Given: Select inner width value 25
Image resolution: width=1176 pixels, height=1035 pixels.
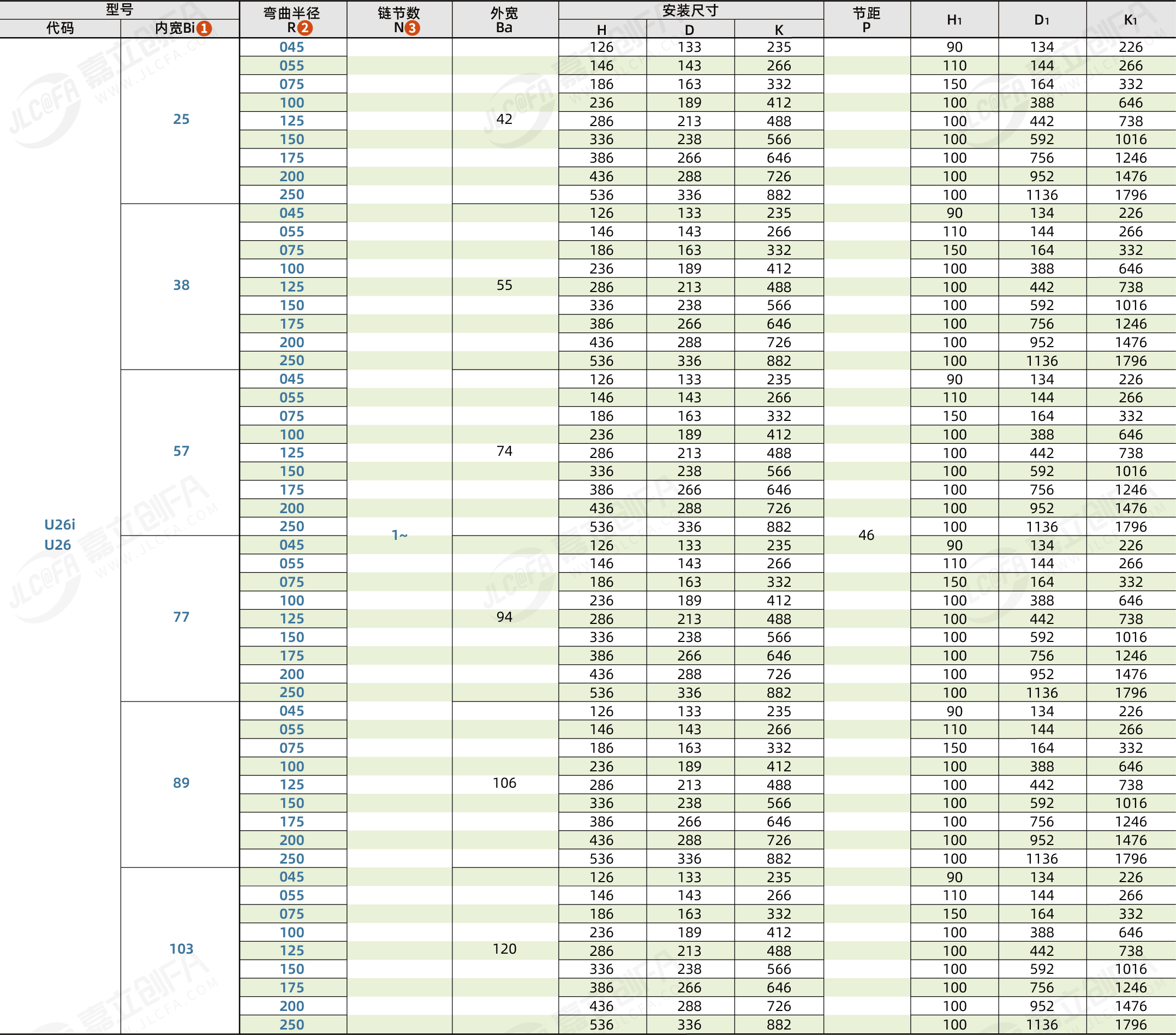Looking at the screenshot, I should coord(181,119).
